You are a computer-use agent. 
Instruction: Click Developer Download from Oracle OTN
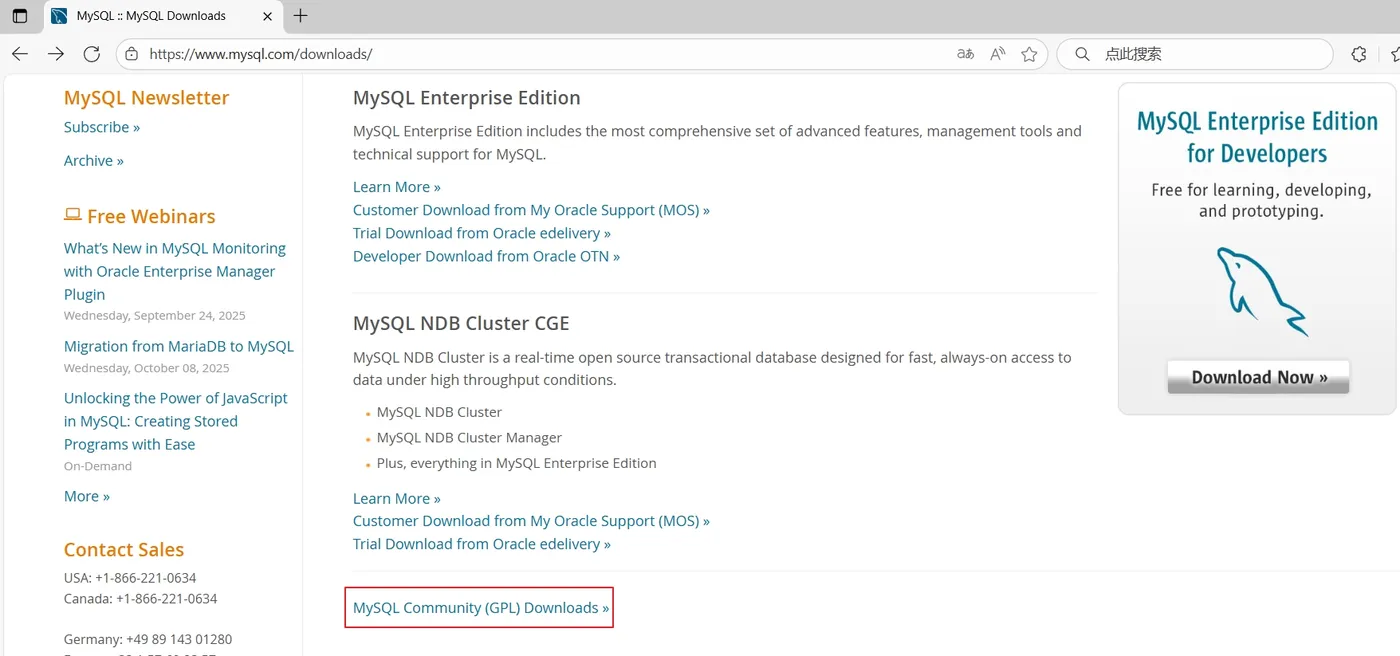tap(486, 256)
